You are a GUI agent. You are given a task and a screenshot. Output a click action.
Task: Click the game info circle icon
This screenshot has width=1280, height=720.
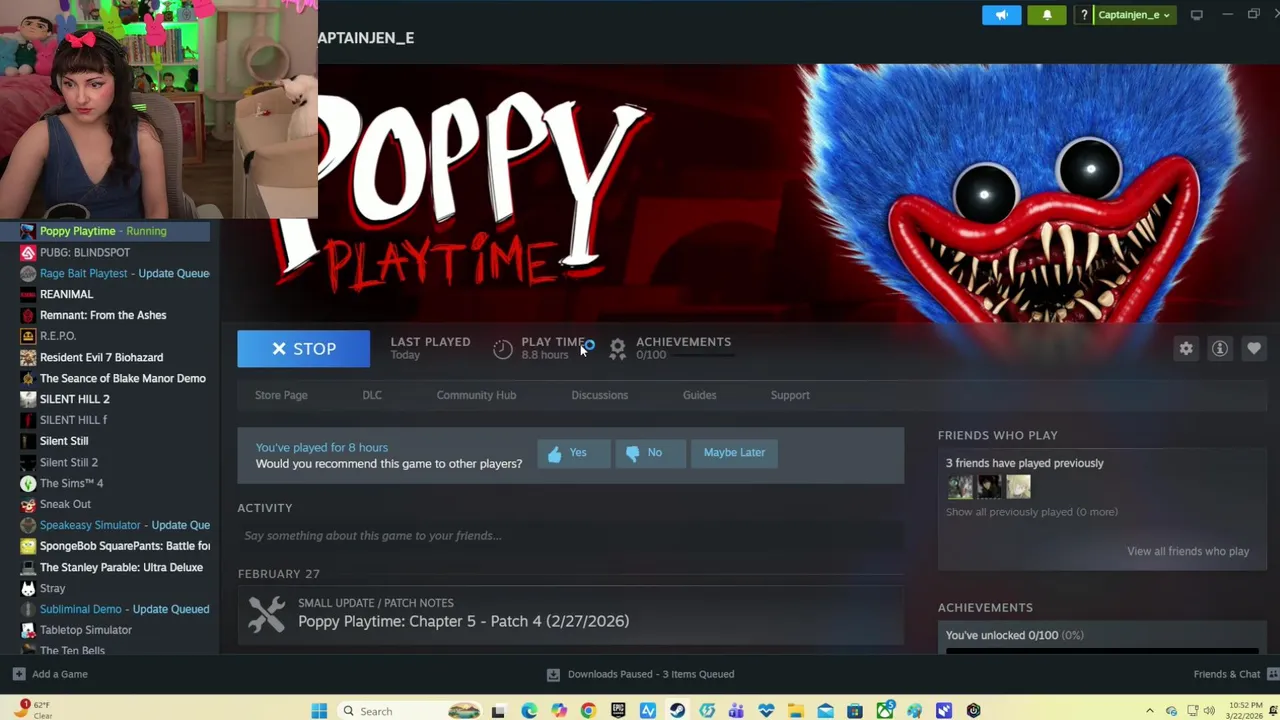(x=1220, y=348)
